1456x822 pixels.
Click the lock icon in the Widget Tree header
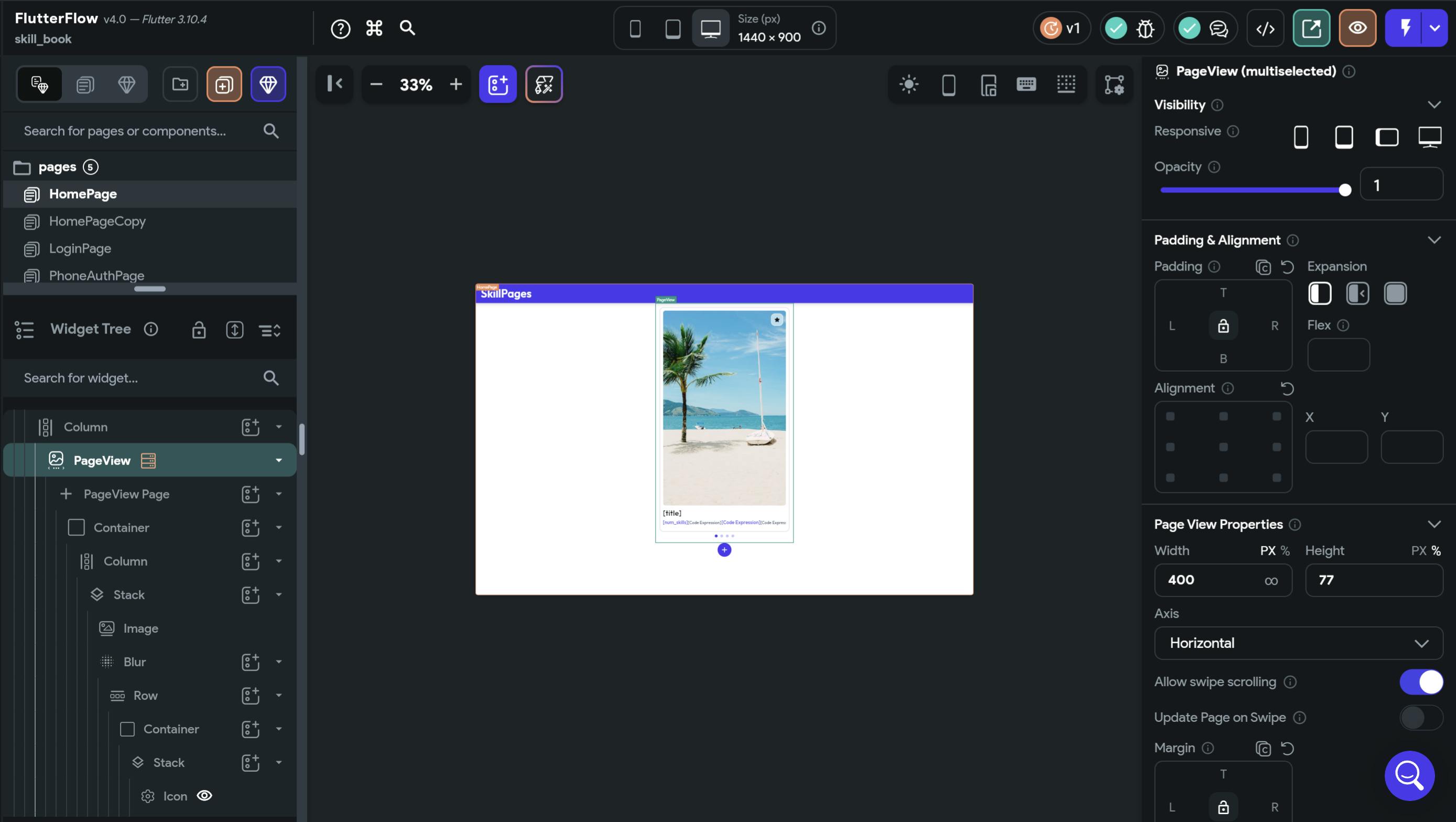coord(199,330)
